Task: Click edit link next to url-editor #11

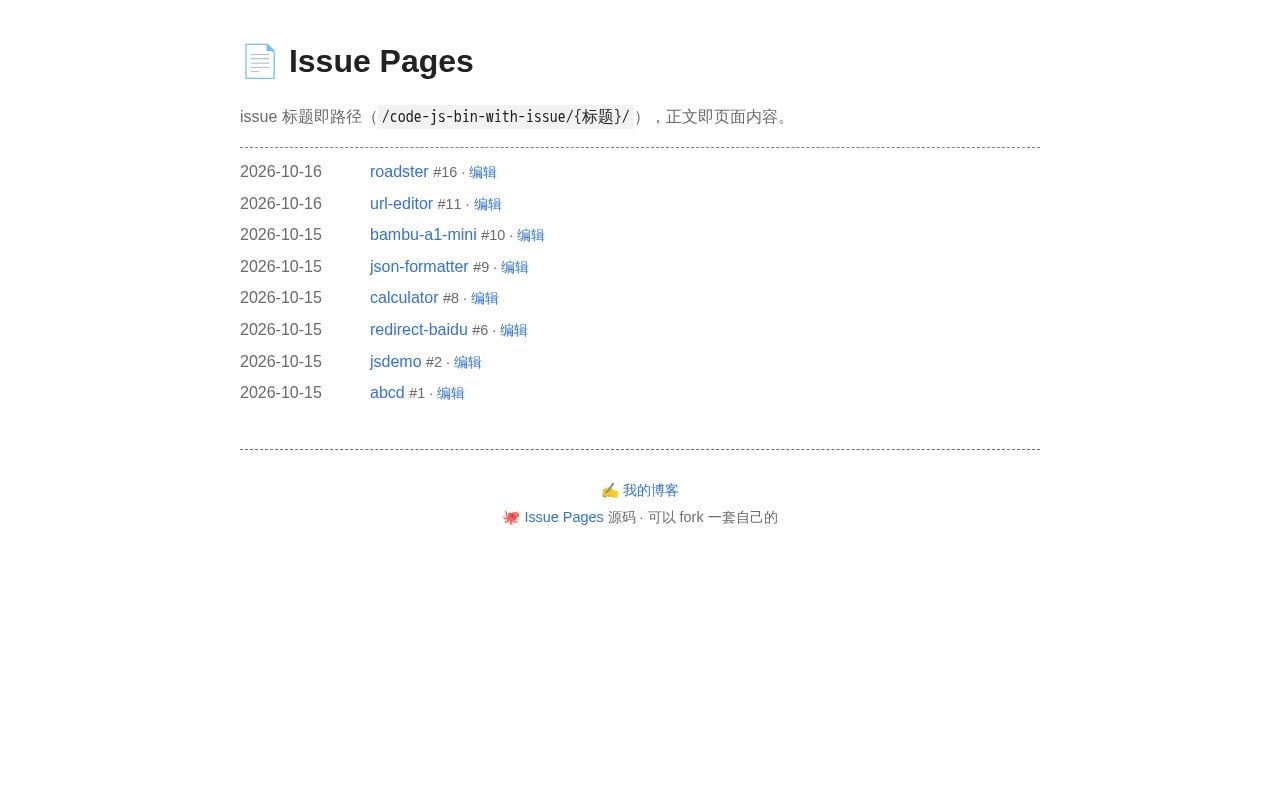Action: 488,204
